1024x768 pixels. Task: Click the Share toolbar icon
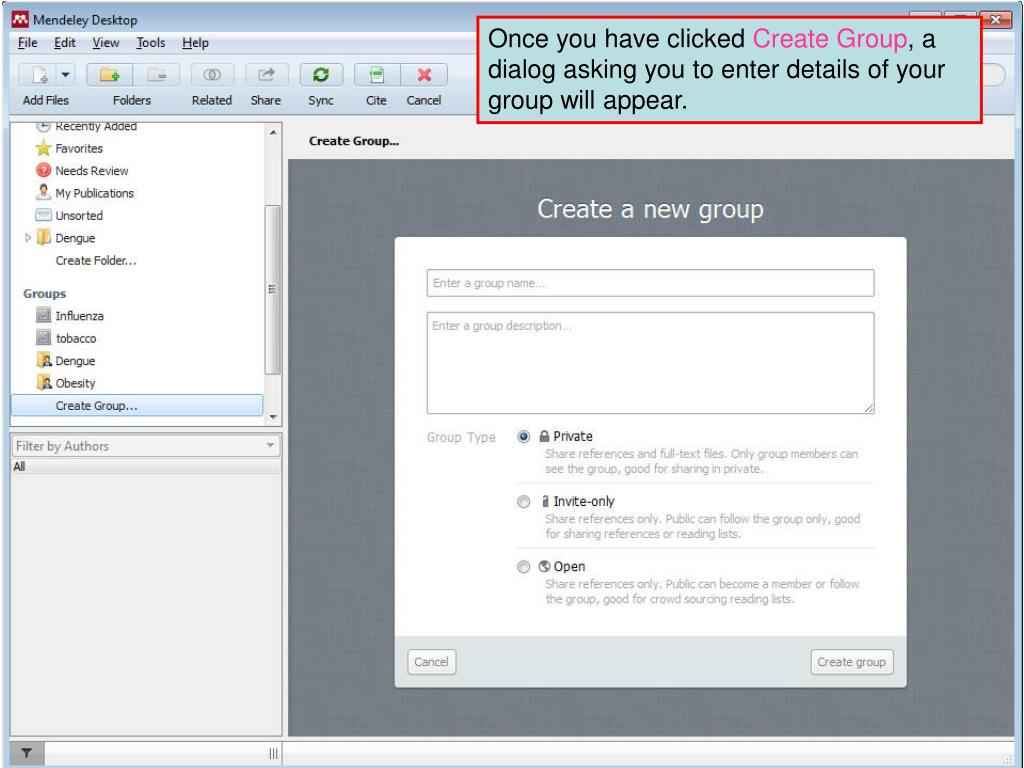point(266,75)
